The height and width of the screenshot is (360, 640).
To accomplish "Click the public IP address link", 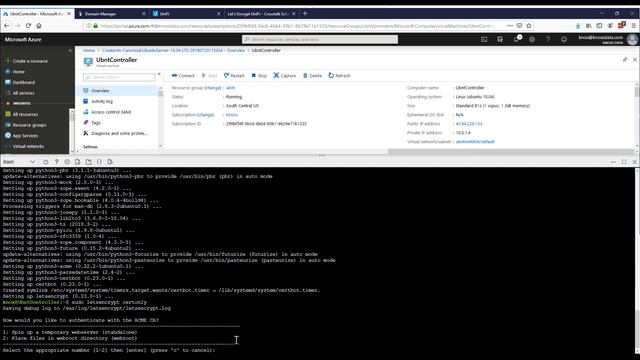I will click(469, 124).
